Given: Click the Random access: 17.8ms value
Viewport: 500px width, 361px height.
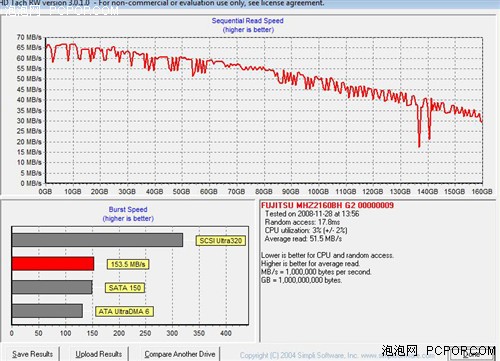Looking at the screenshot, I should (x=302, y=222).
